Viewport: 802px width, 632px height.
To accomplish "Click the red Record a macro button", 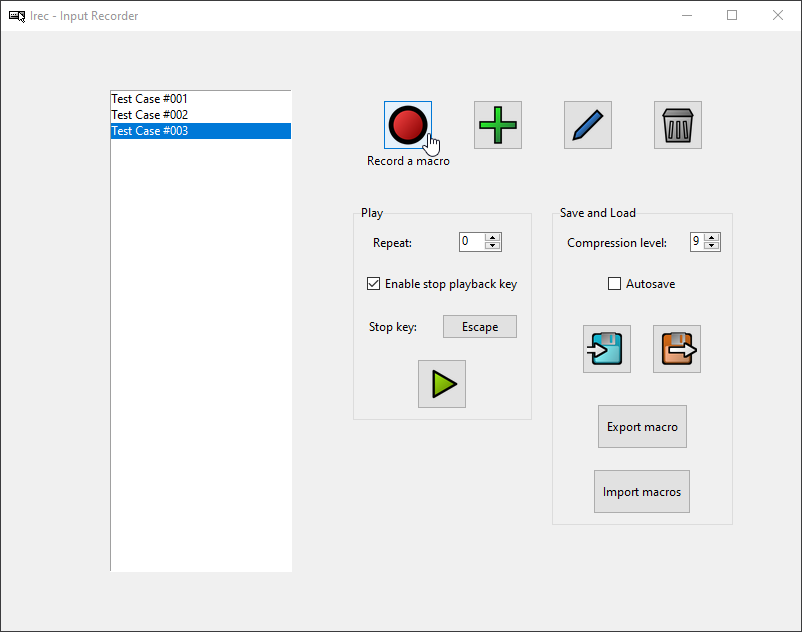I will (x=407, y=125).
